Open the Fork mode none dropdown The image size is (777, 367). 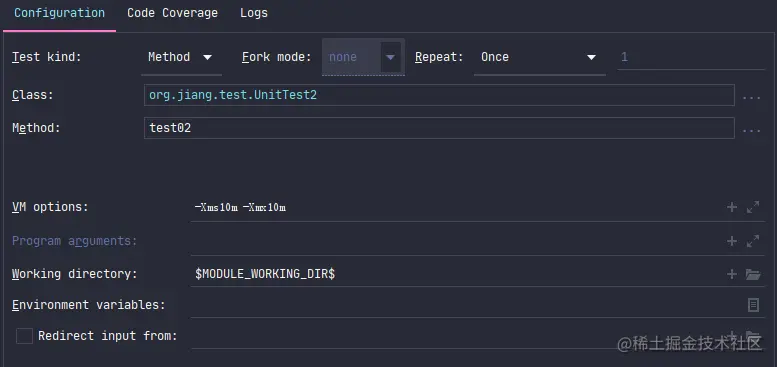pyautogui.click(x=363, y=57)
